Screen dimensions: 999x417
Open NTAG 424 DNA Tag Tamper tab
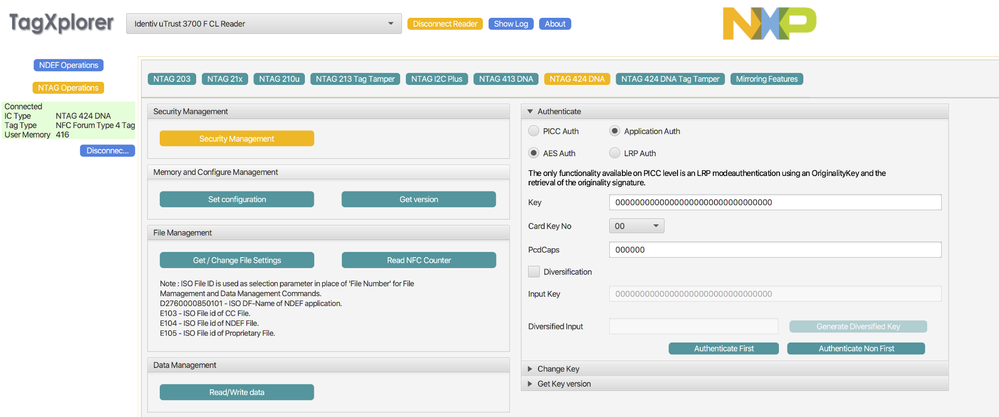[670, 79]
